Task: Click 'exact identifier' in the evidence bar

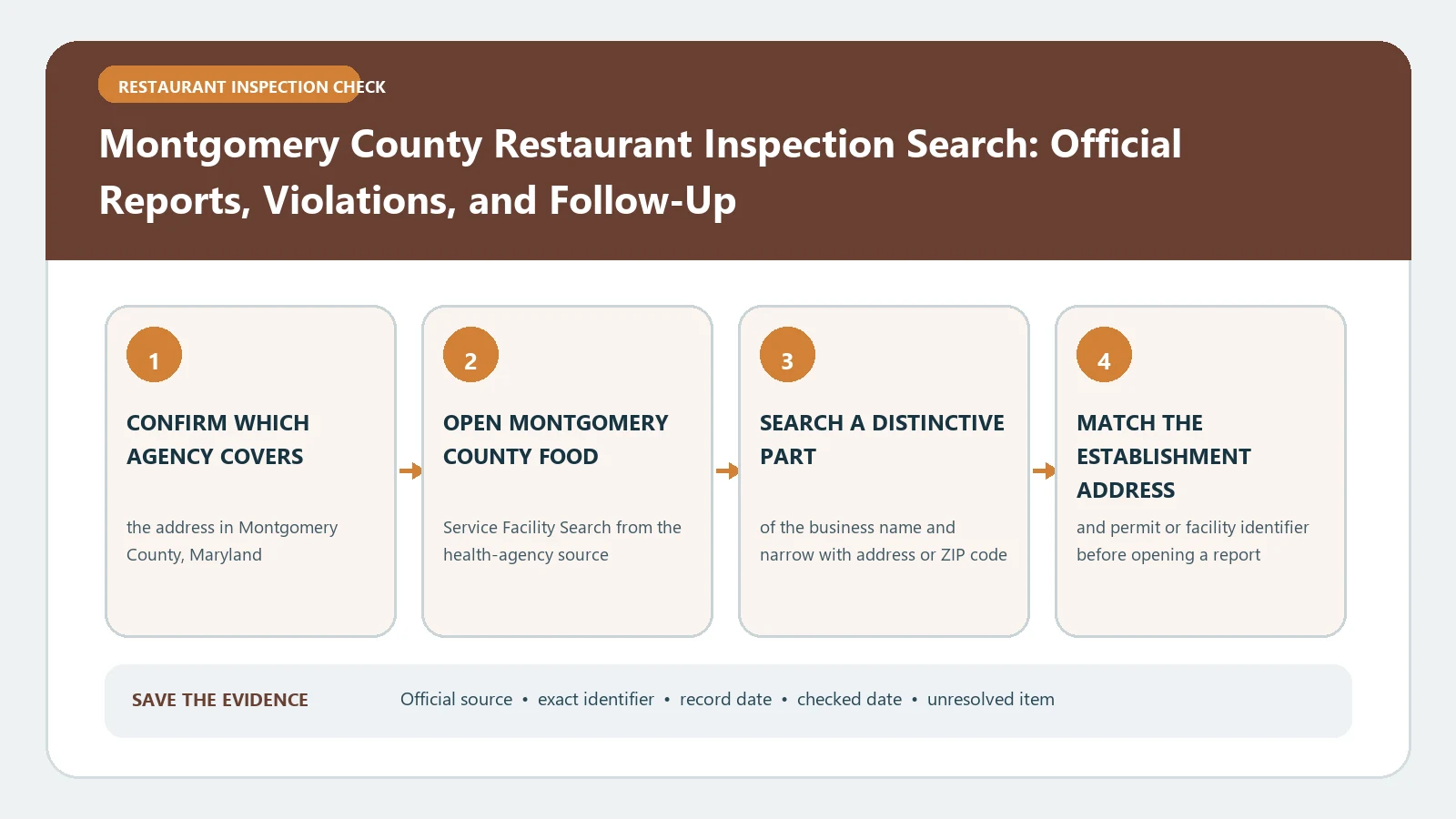Action: 596,699
